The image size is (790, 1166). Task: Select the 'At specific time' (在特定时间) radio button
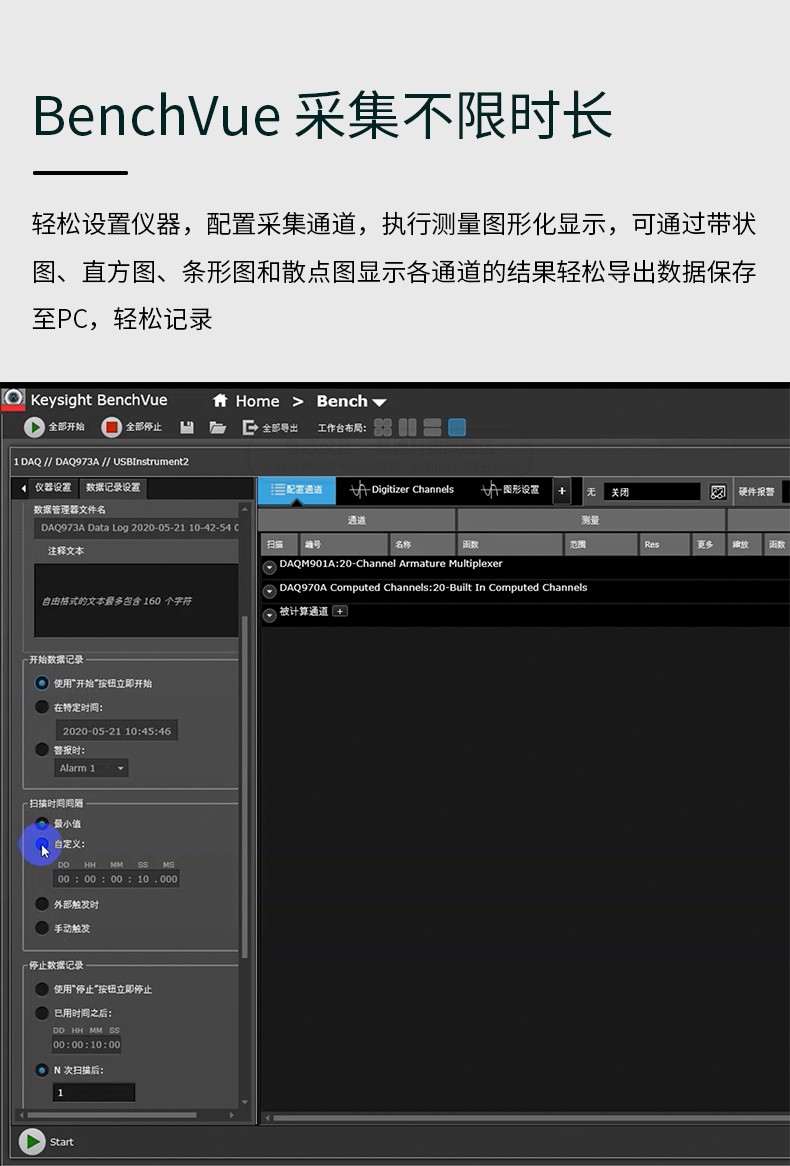point(42,707)
